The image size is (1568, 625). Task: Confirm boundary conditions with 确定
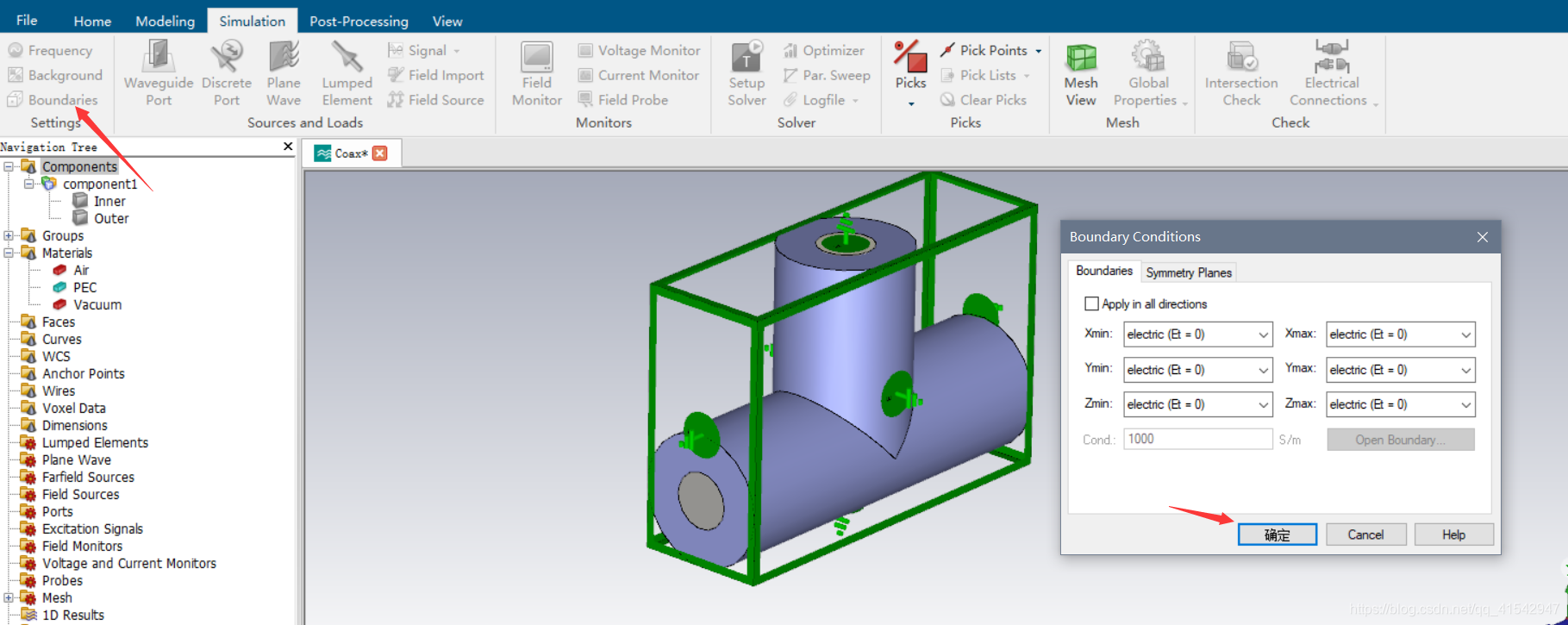point(1278,534)
